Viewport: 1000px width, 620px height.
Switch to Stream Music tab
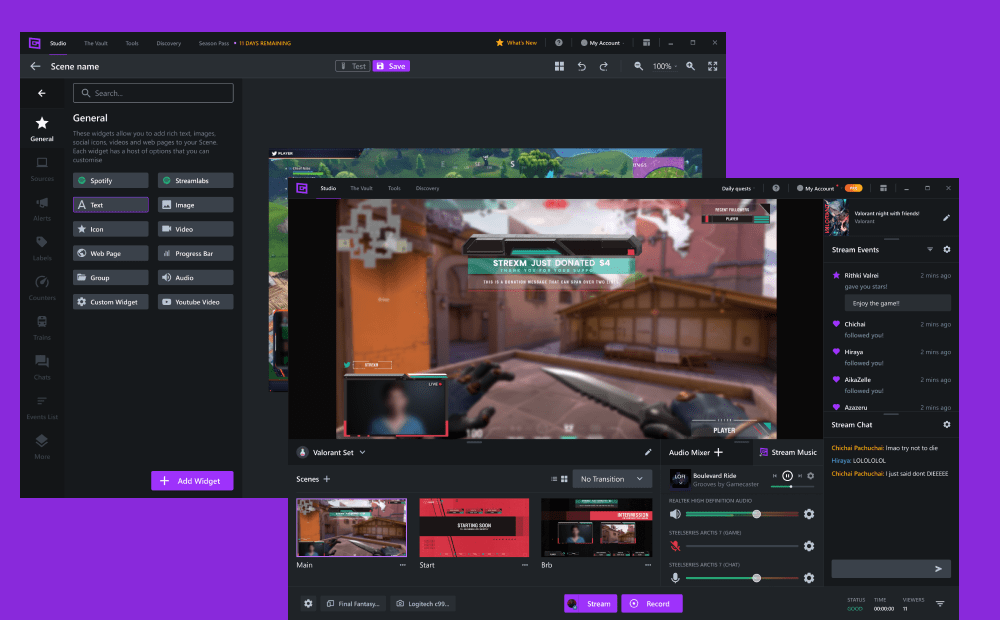(788, 452)
